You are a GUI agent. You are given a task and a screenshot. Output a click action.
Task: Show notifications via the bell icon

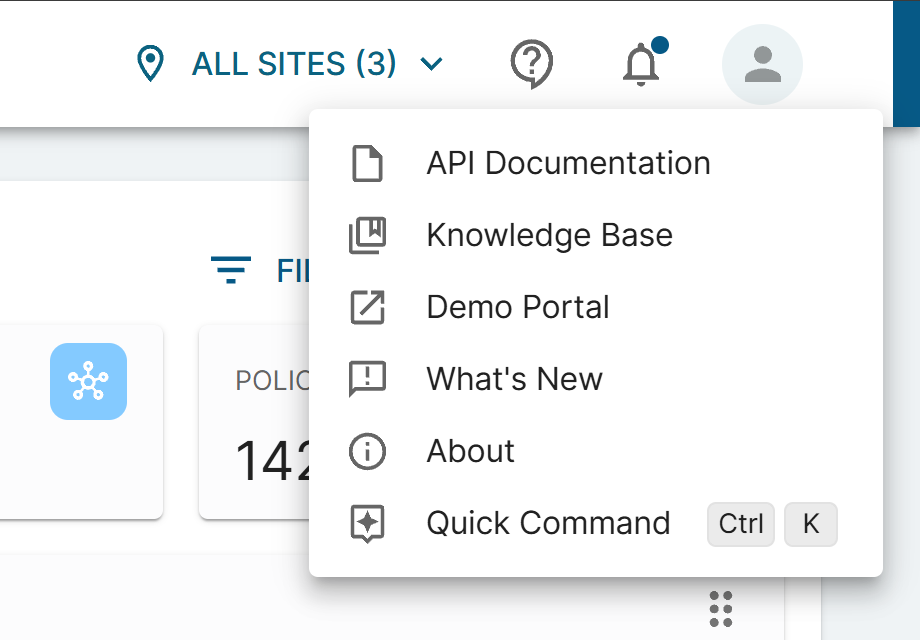[x=641, y=65]
